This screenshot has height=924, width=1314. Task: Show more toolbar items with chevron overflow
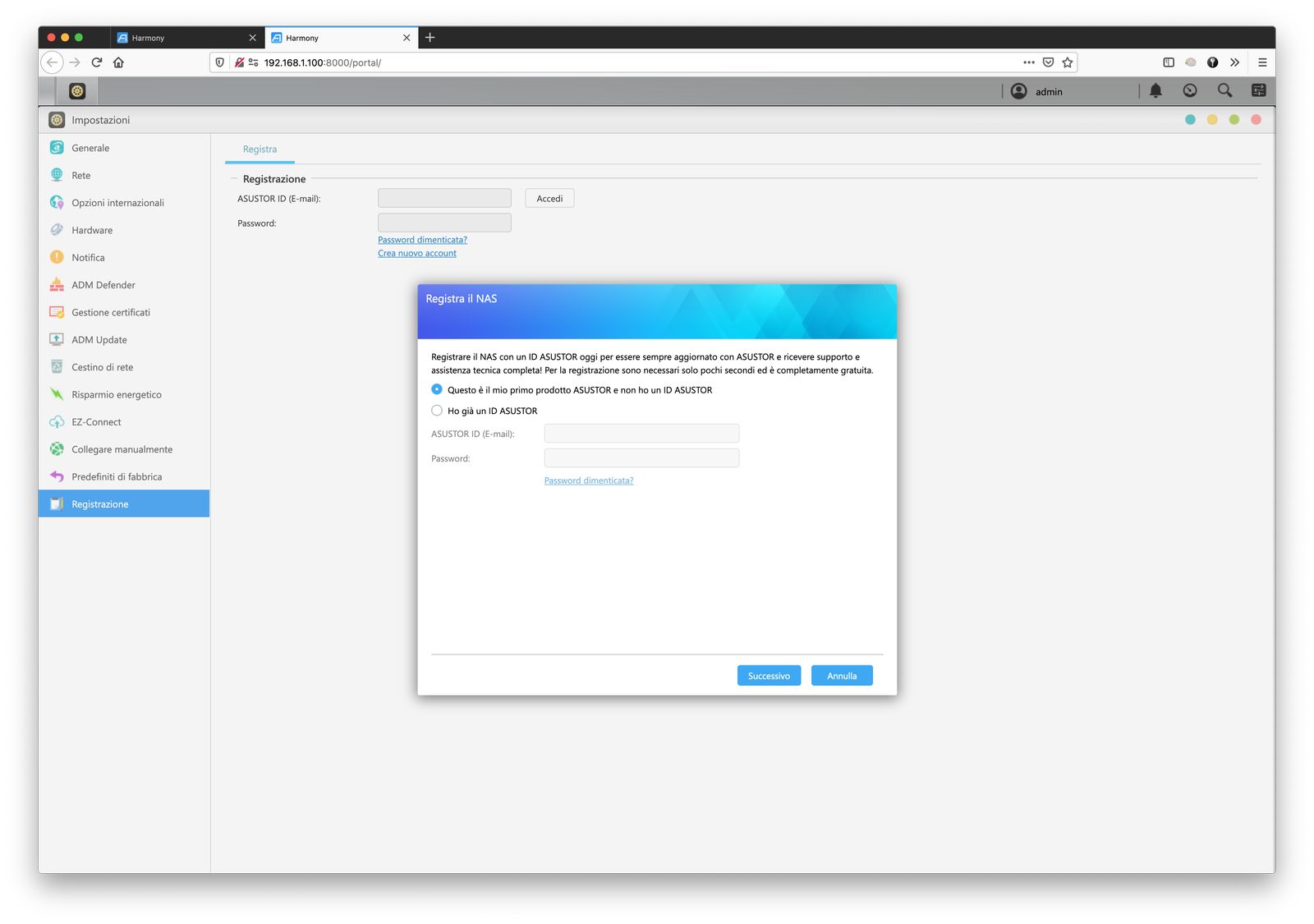(x=1234, y=62)
